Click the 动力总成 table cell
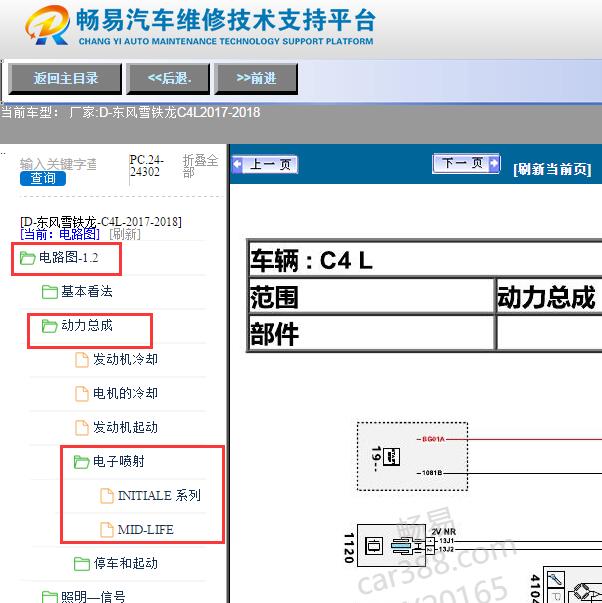The width and height of the screenshot is (602, 603). click(549, 297)
